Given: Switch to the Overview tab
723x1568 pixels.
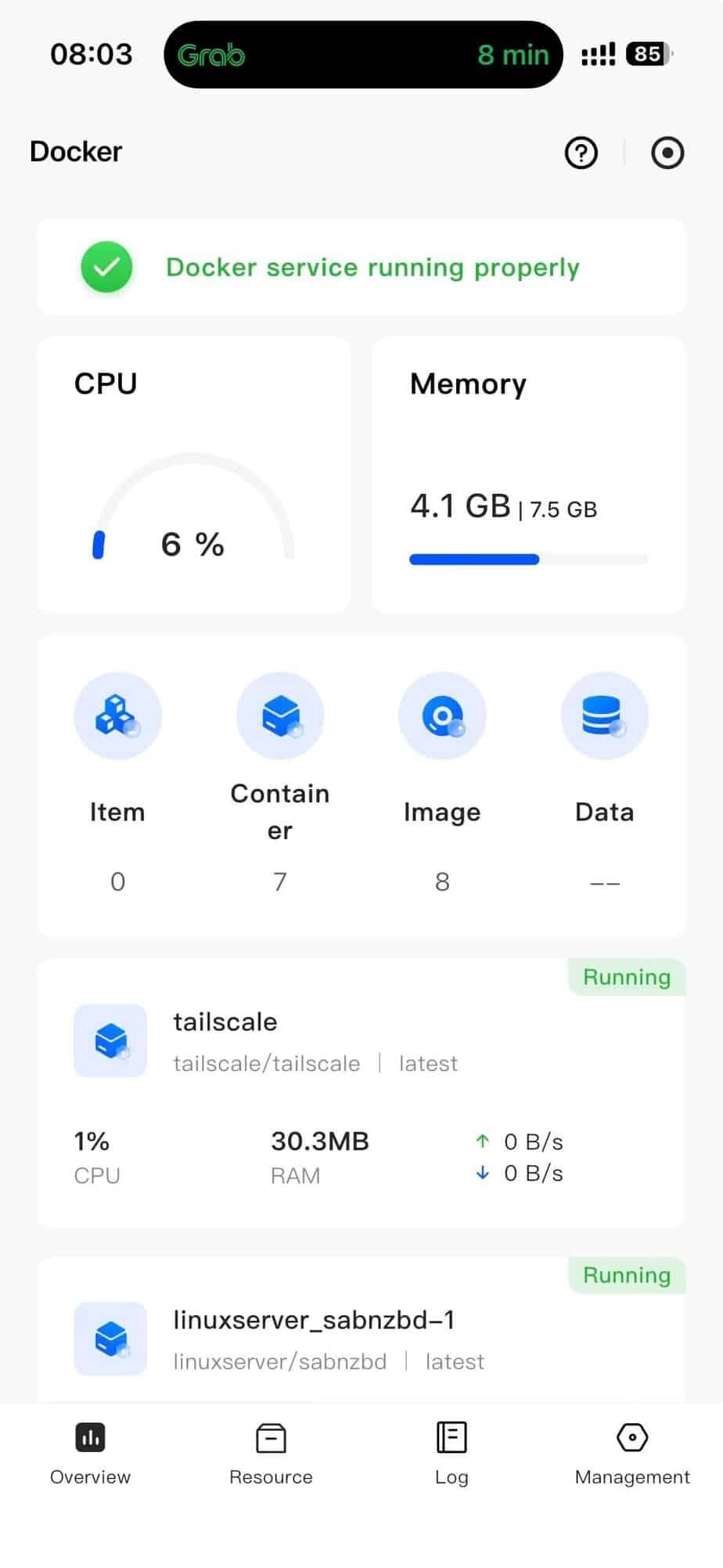Looking at the screenshot, I should click(90, 1454).
